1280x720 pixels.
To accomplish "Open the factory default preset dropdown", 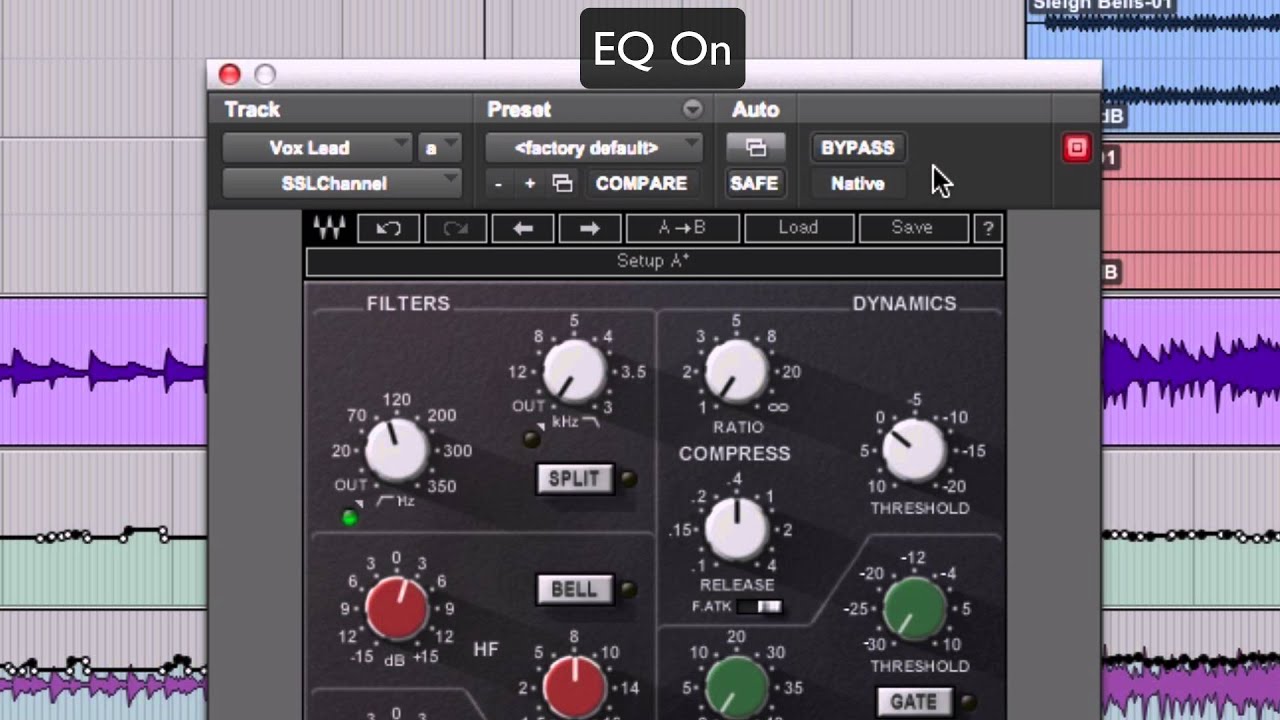I will click(594, 148).
